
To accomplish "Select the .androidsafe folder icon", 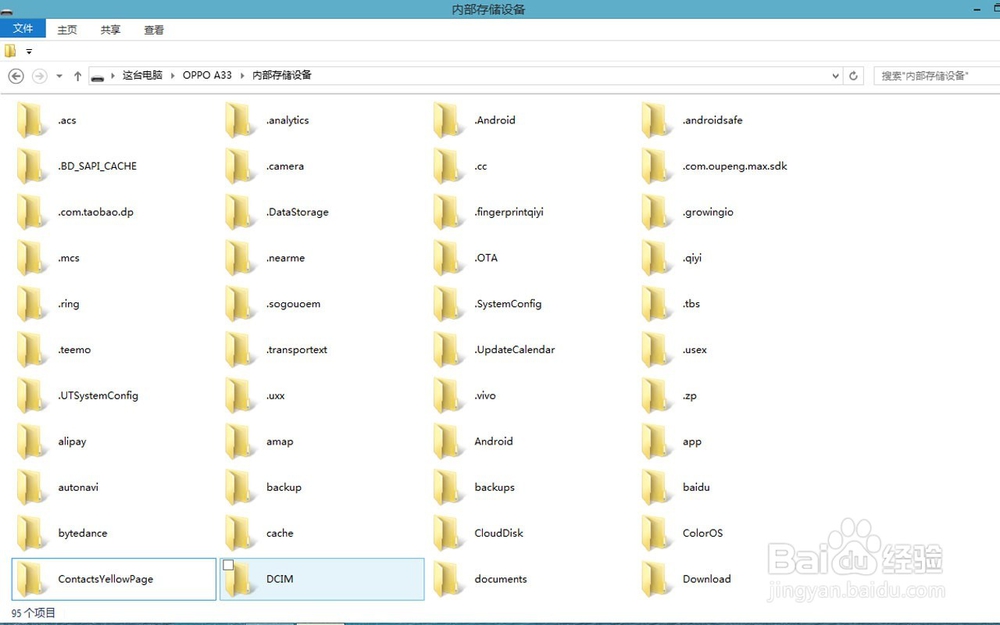I will coord(656,120).
